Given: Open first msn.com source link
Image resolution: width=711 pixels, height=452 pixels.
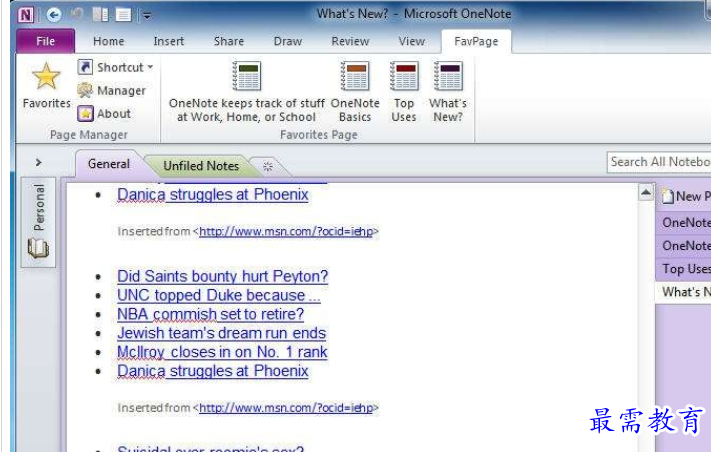Looking at the screenshot, I should point(286,232).
